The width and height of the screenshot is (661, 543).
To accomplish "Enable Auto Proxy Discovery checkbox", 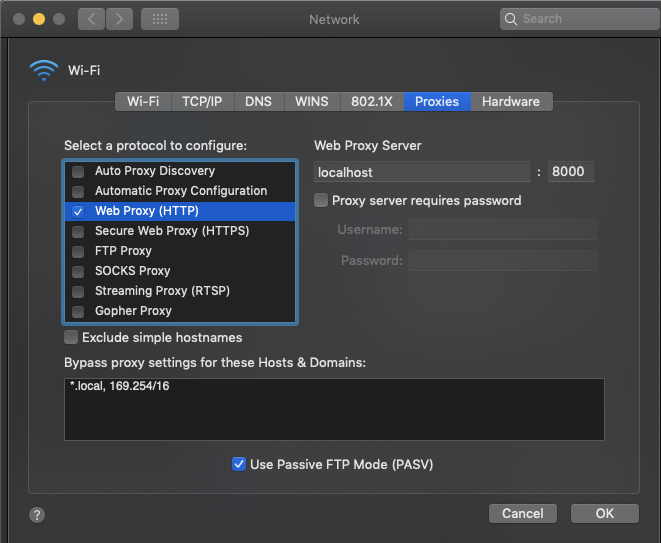I will pos(78,172).
